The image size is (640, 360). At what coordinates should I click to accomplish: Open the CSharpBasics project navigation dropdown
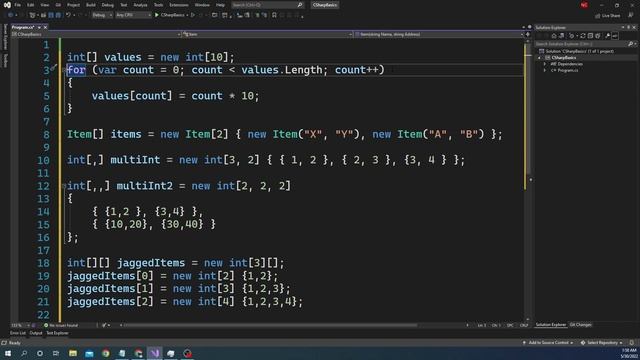(x=96, y=34)
